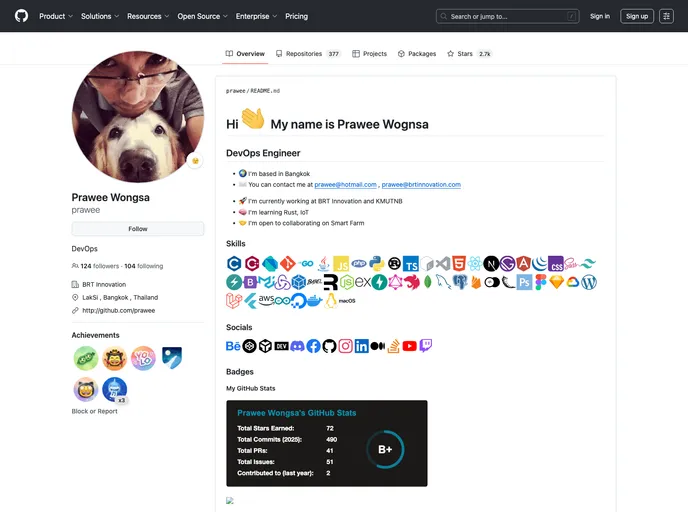The width and height of the screenshot is (688, 512).
Task: Expand the Product menu
Action: [56, 16]
